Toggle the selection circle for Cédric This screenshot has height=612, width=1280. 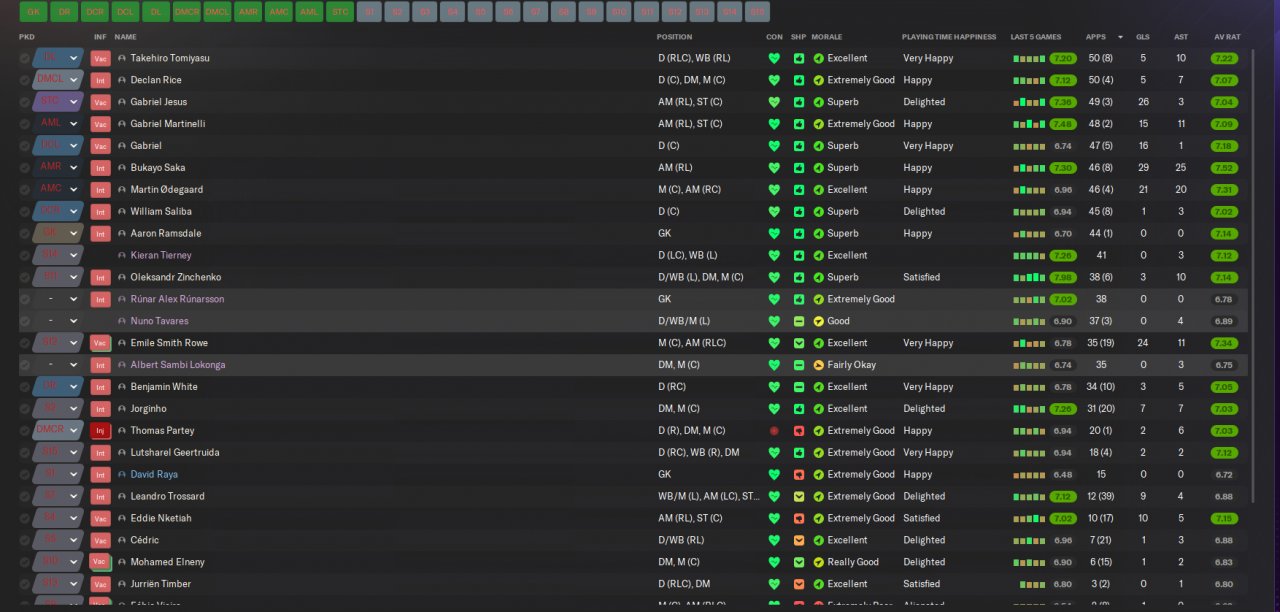tap(24, 540)
